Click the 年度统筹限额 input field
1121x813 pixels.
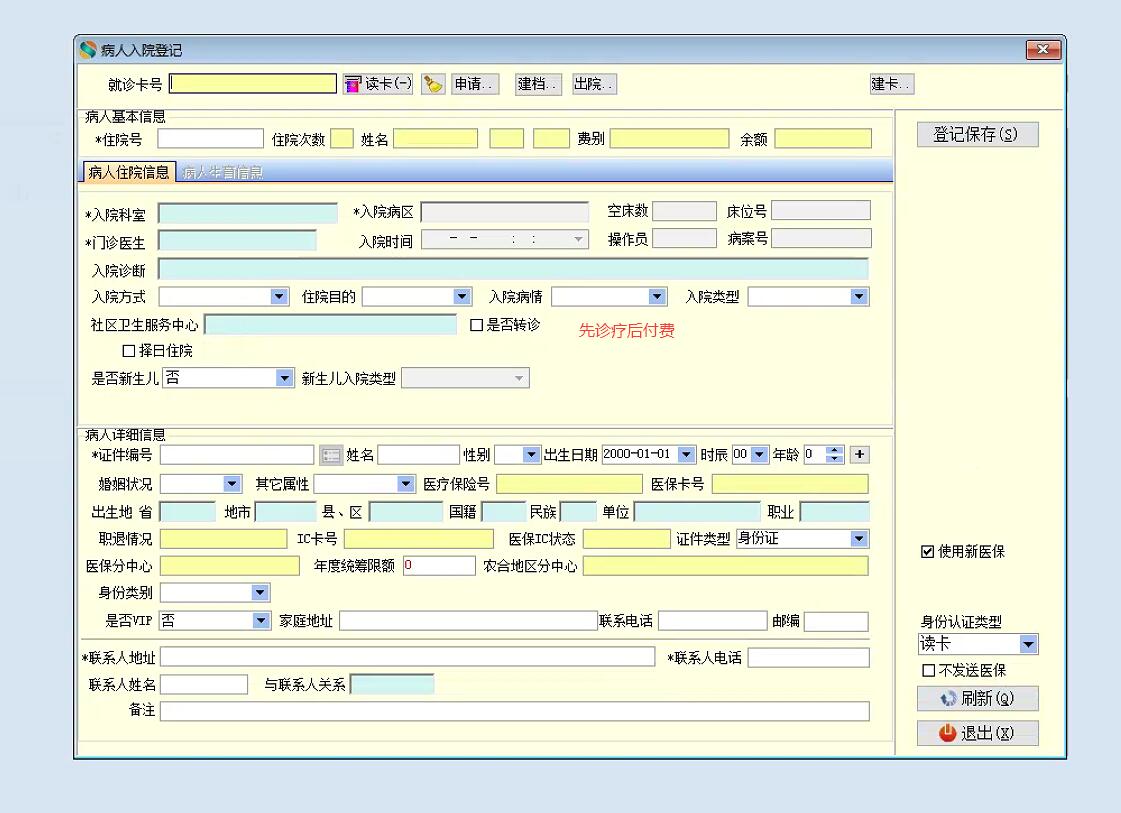pos(439,566)
